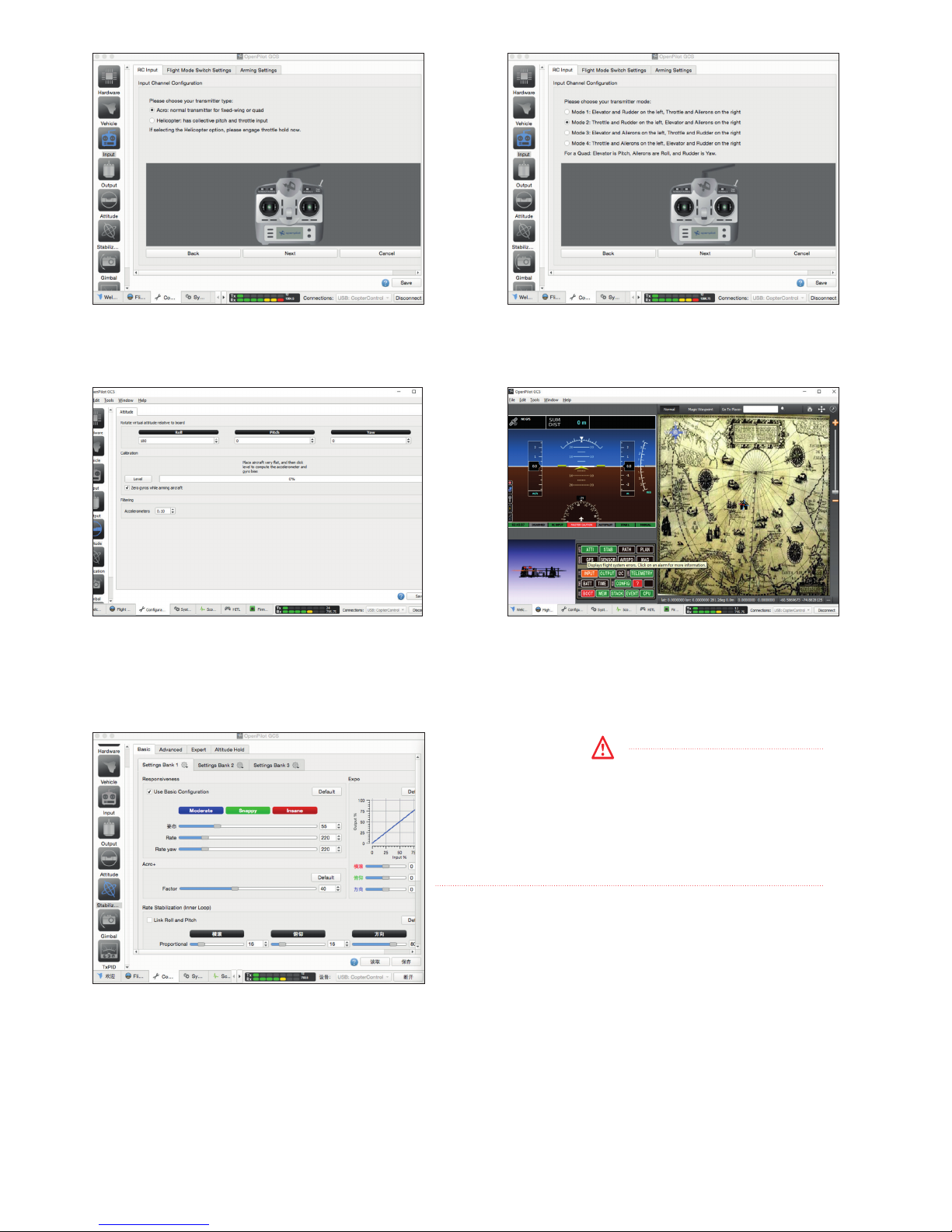Click the orange plus zoom icon on map
This screenshot has width=952, height=1232.
click(x=835, y=423)
